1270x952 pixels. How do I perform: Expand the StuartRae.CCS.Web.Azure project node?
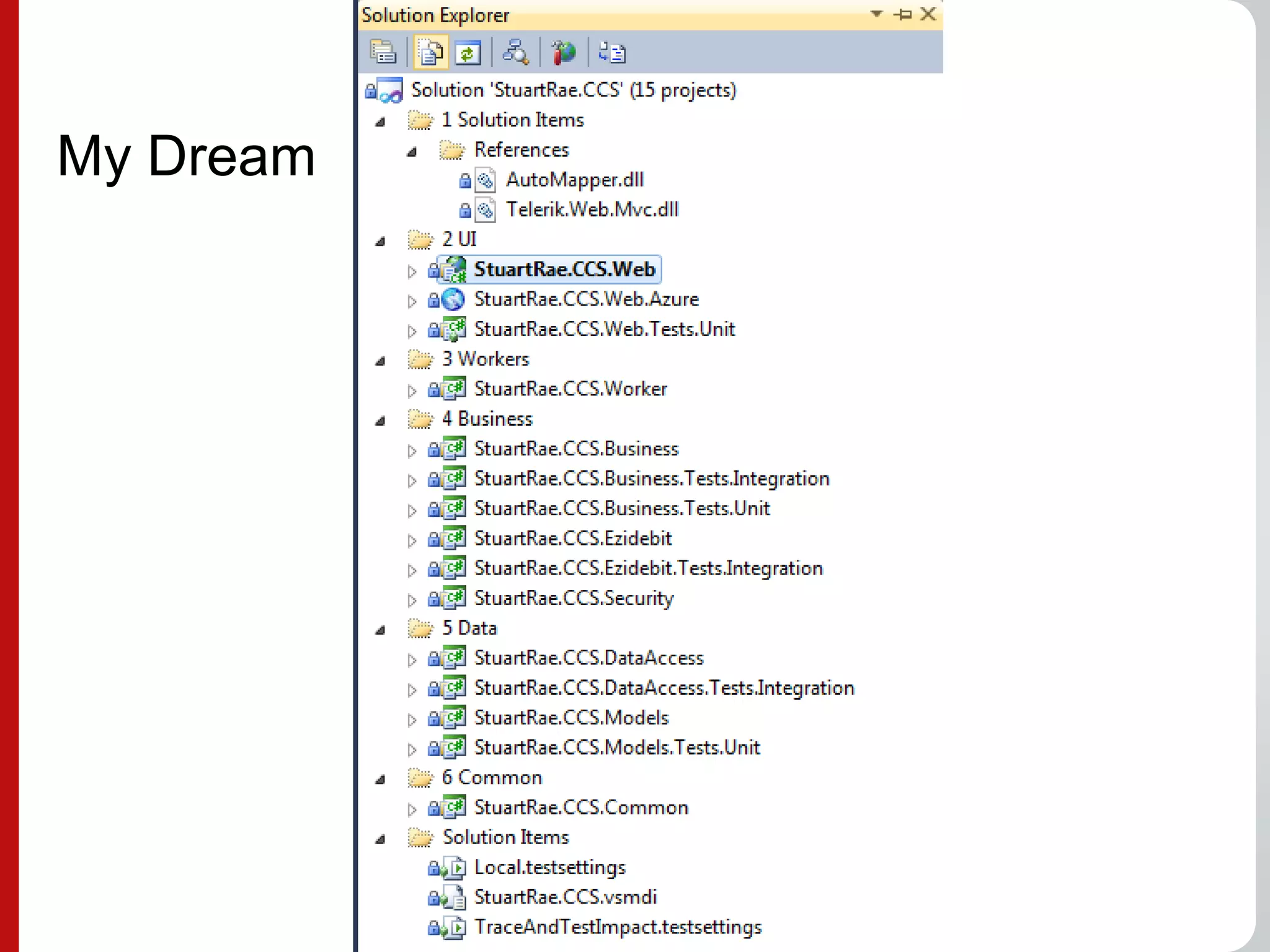click(x=412, y=301)
